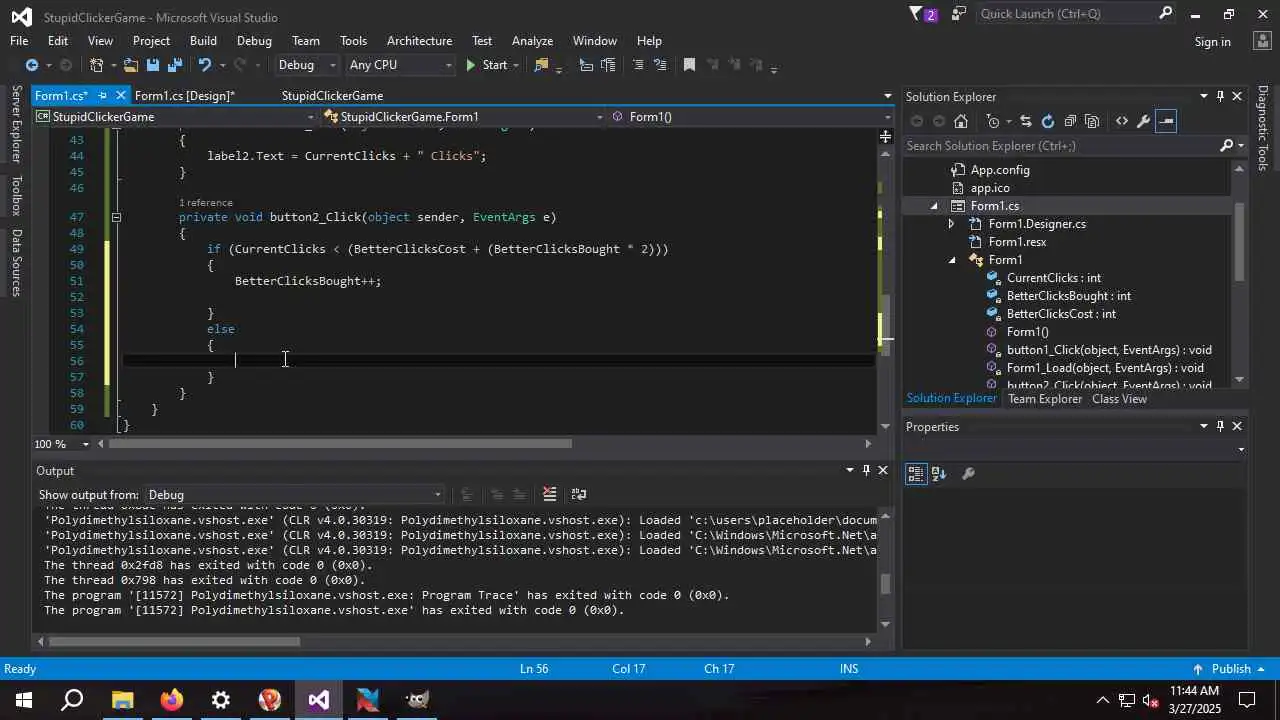Click the New Project toolbar icon
The height and width of the screenshot is (720, 1280).
[97, 65]
